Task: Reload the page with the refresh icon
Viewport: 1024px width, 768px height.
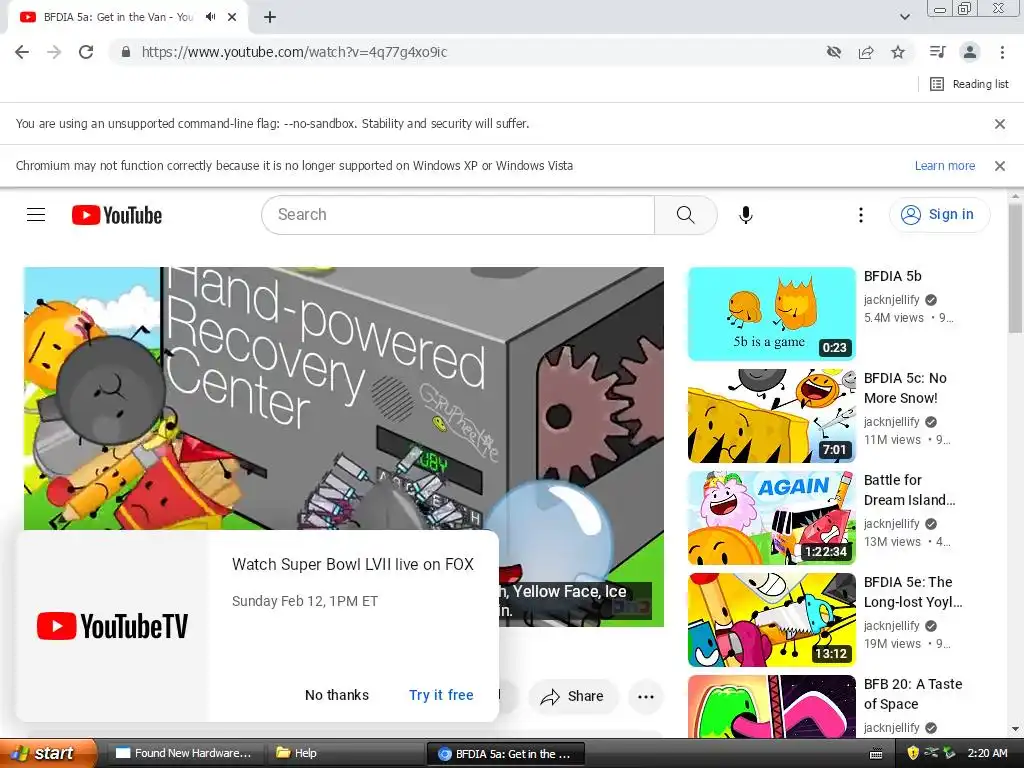Action: point(86,52)
